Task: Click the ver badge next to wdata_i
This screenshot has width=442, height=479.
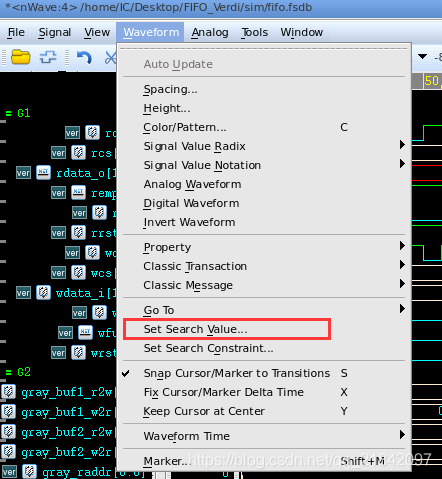Action: 23,293
